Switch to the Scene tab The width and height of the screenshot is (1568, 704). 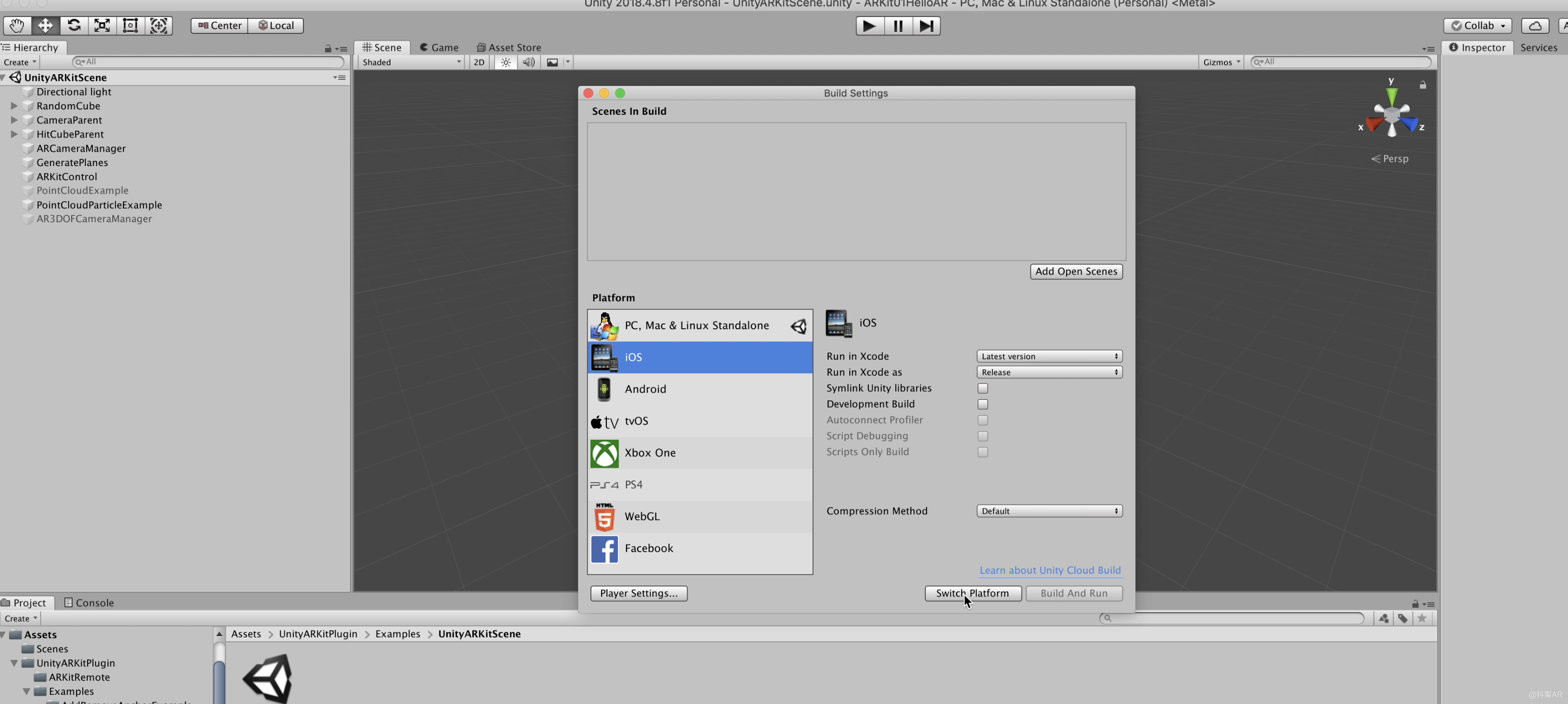coord(382,47)
